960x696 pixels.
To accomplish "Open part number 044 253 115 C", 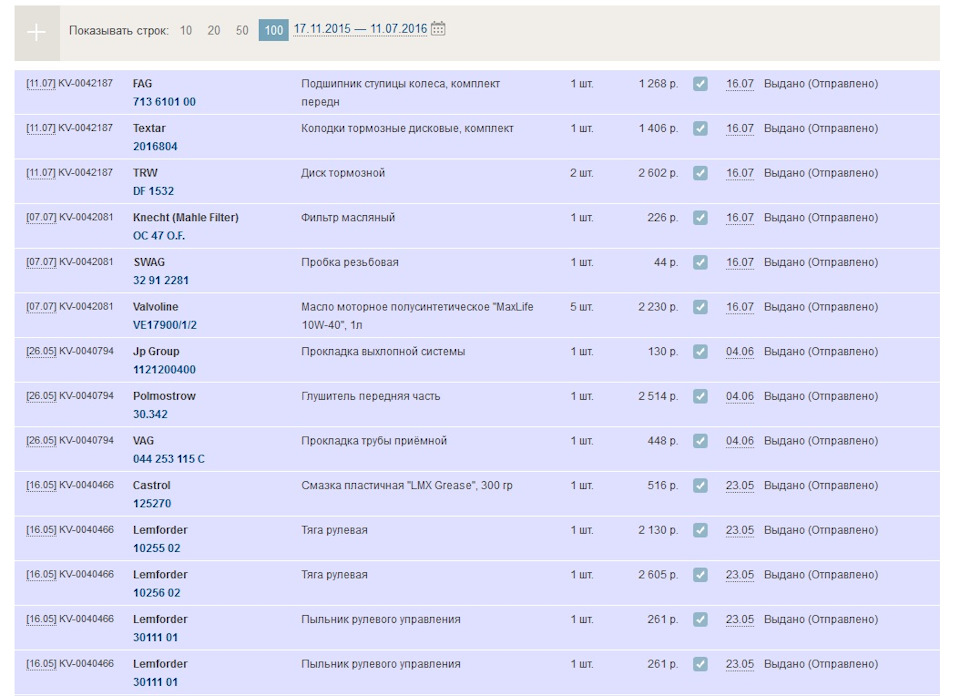I will (x=168, y=459).
